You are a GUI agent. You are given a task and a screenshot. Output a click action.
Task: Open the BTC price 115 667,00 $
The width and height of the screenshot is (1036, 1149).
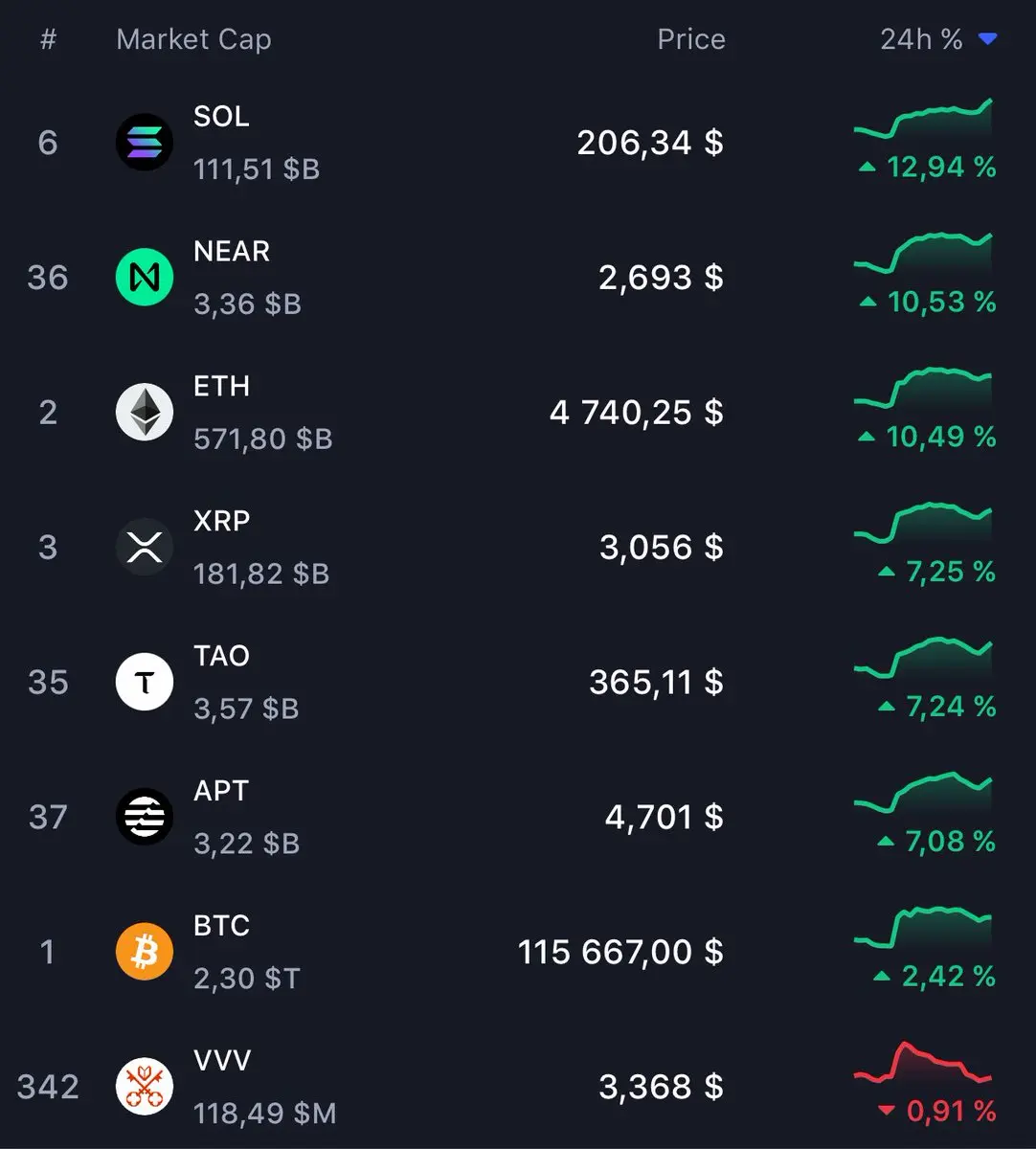click(620, 953)
